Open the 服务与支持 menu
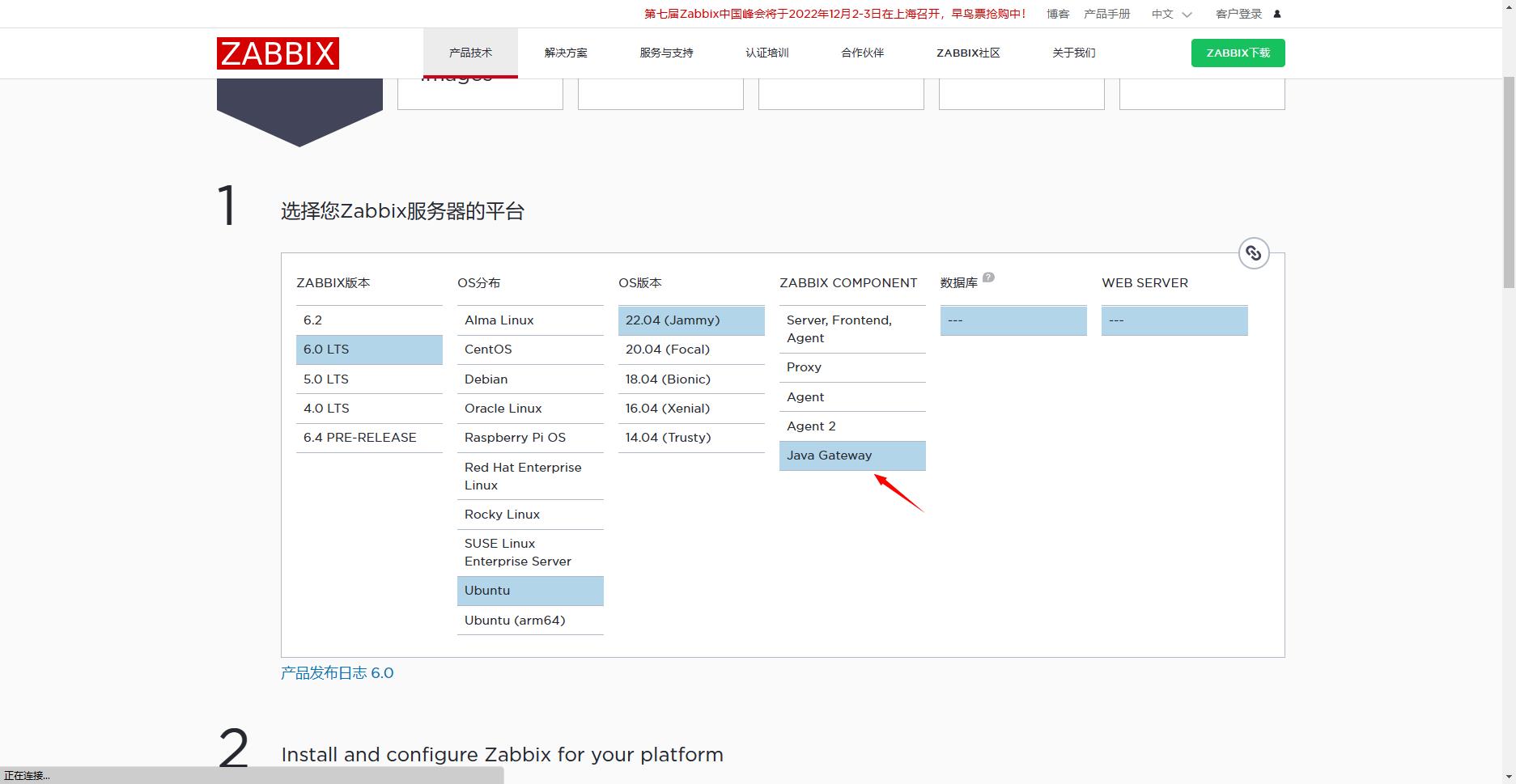The width and height of the screenshot is (1516, 784). click(666, 53)
